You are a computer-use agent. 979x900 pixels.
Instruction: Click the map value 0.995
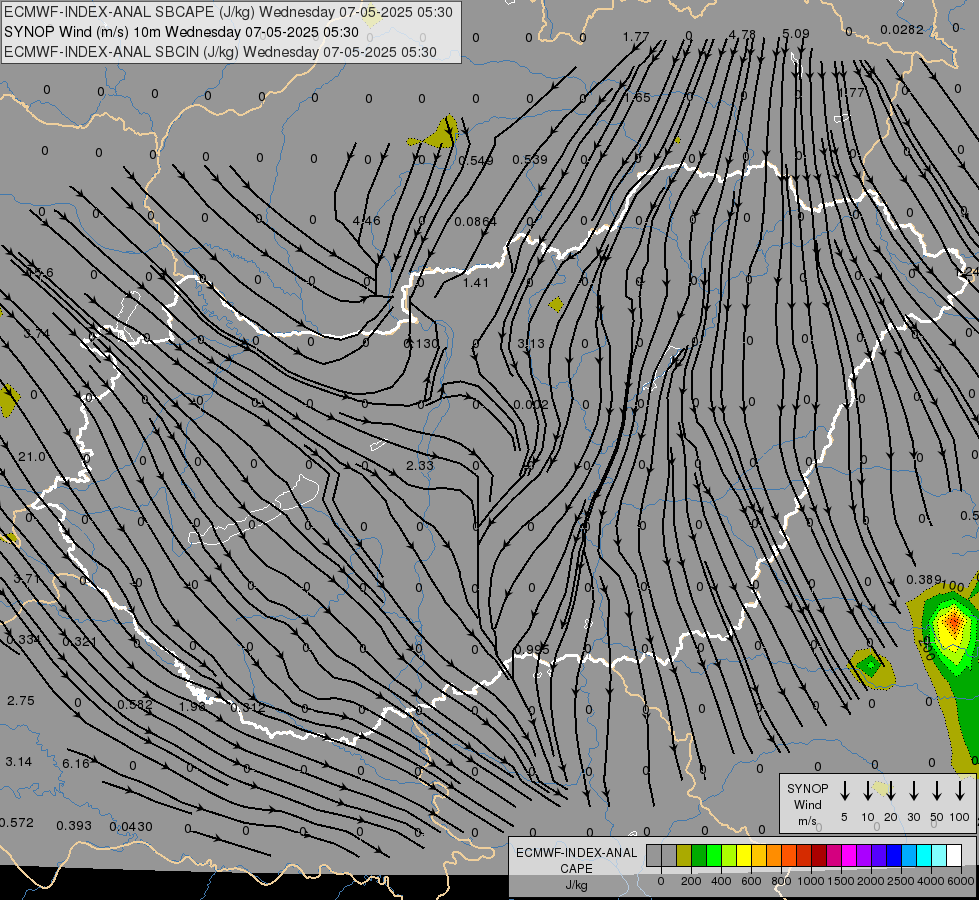pos(532,650)
